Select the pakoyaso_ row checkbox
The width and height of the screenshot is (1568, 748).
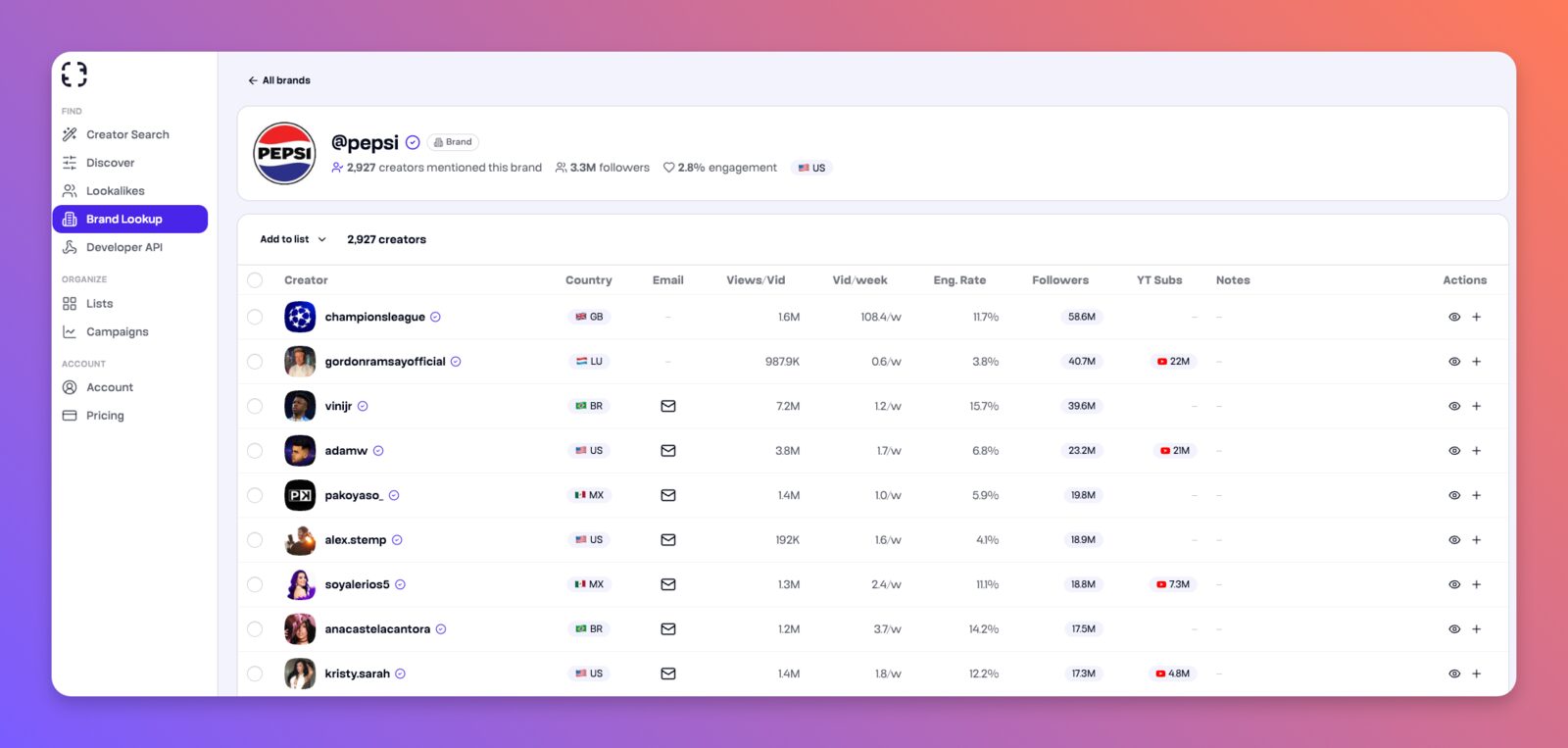255,495
